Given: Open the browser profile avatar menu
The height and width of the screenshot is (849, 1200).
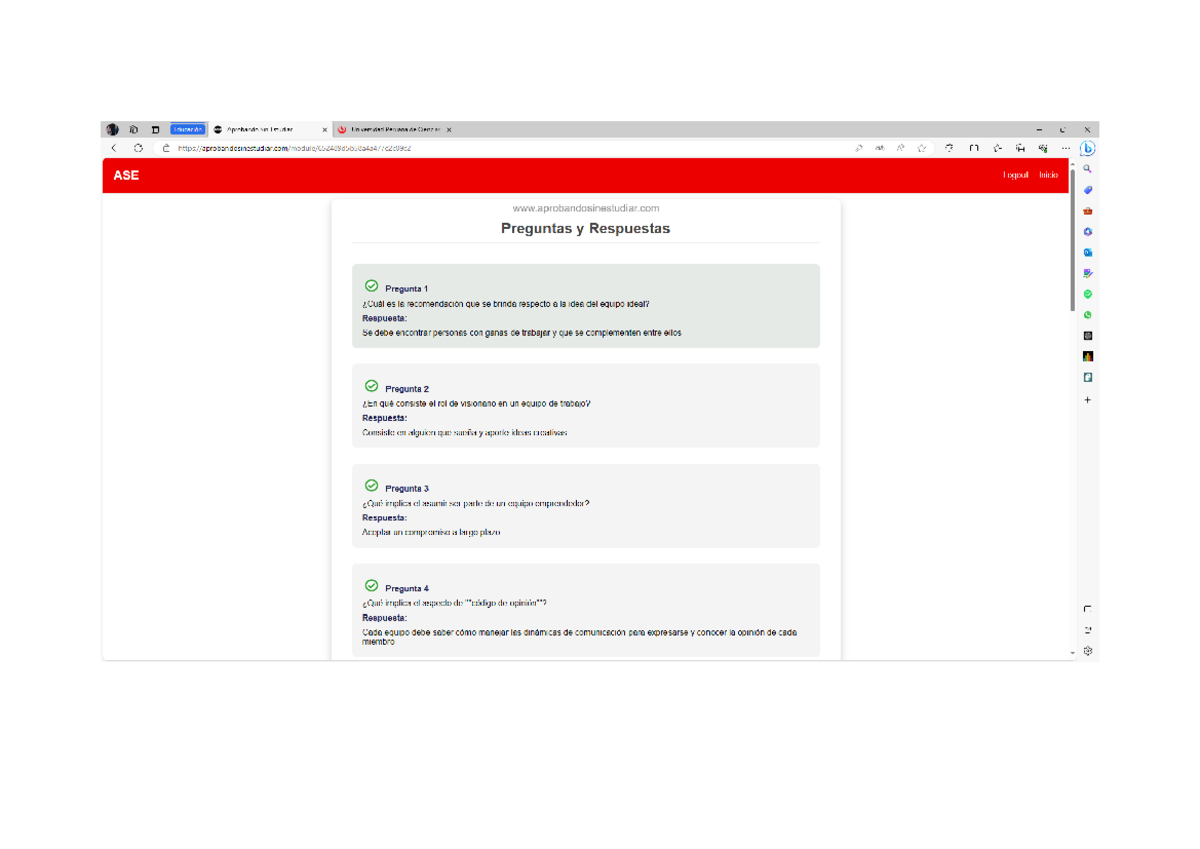Looking at the screenshot, I should tap(113, 129).
